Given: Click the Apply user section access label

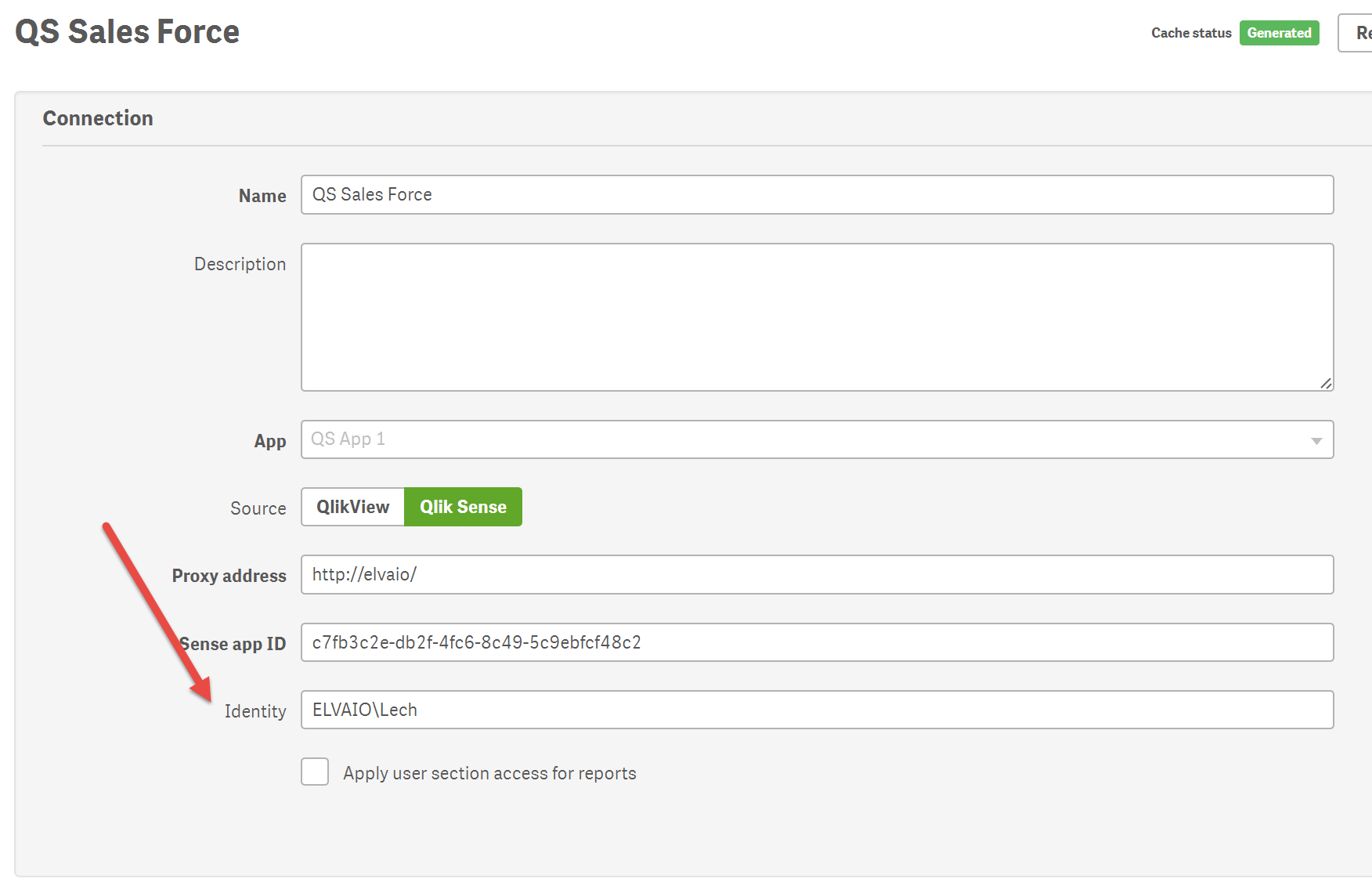Looking at the screenshot, I should click(489, 774).
